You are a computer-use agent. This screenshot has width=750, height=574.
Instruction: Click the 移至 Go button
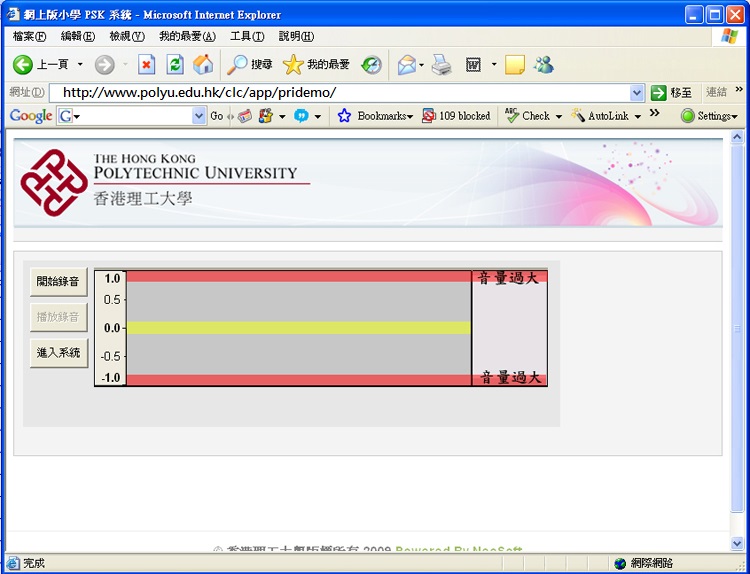click(672, 92)
